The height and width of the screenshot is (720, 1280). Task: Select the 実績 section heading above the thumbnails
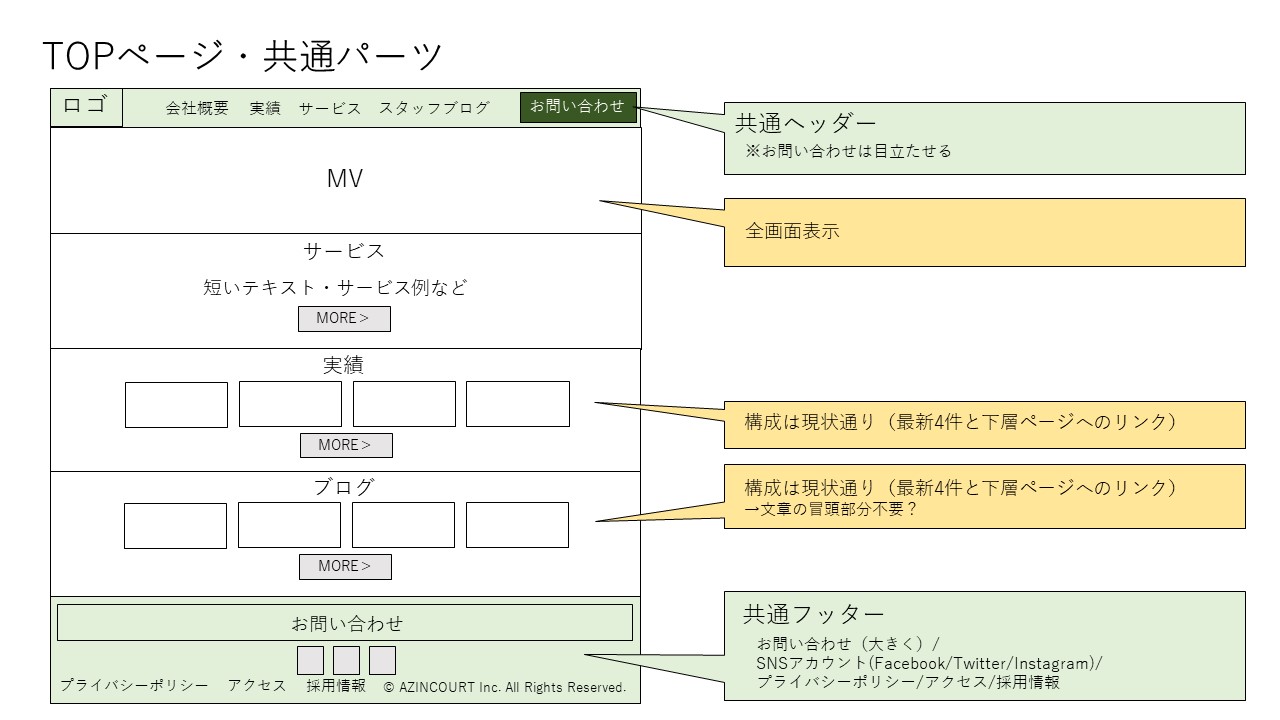coord(343,365)
